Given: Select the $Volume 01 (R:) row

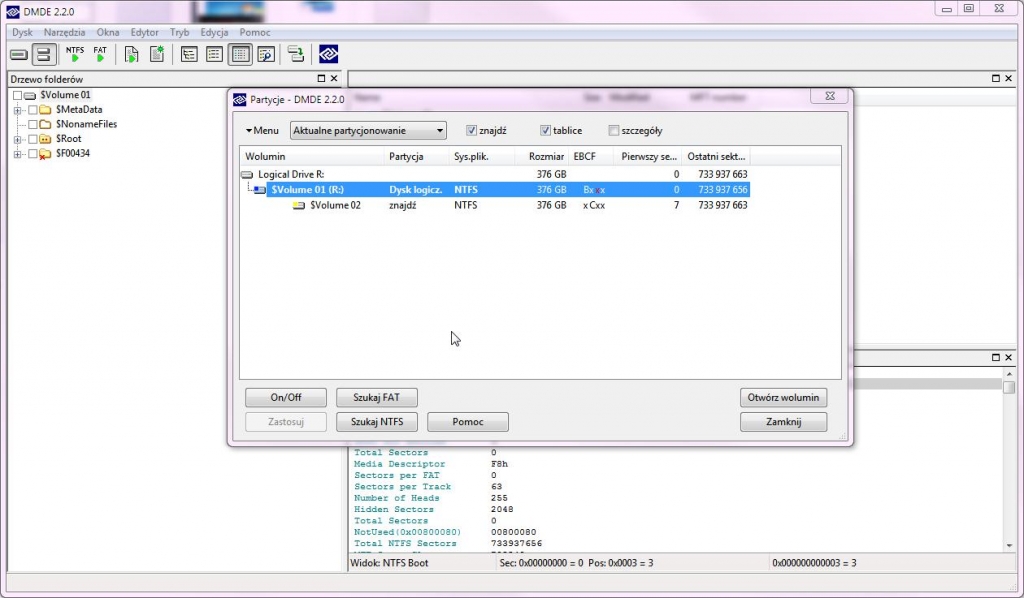Looking at the screenshot, I should pyautogui.click(x=507, y=190).
